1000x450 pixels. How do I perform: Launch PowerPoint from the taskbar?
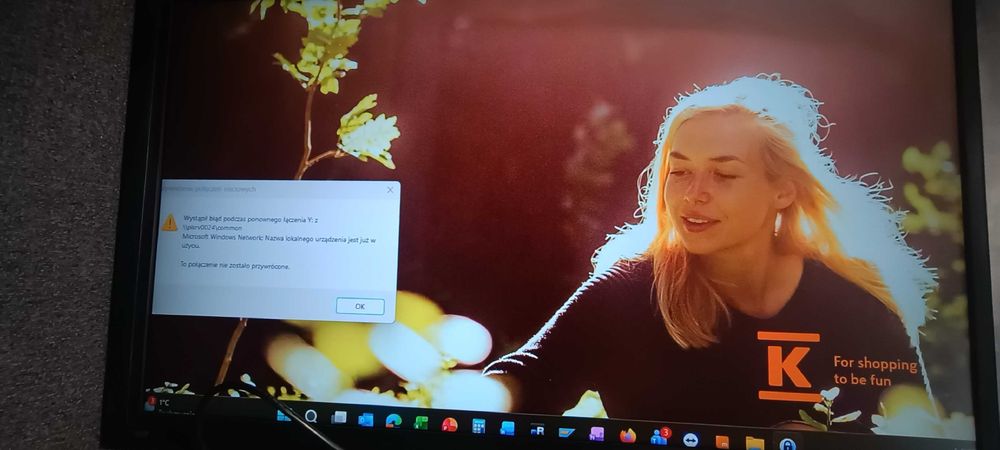click(450, 424)
